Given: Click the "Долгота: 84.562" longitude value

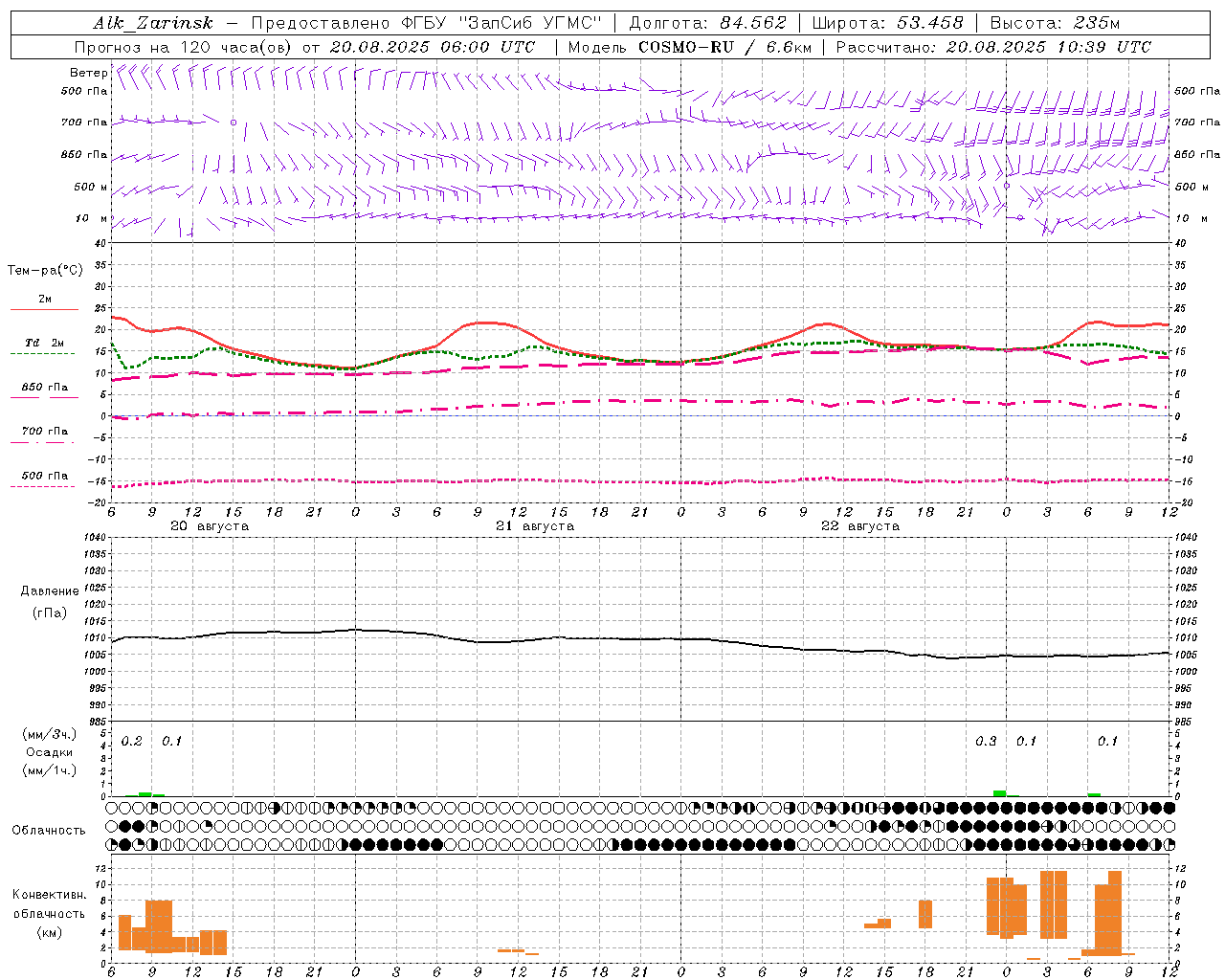Looking at the screenshot, I should 707,23.
